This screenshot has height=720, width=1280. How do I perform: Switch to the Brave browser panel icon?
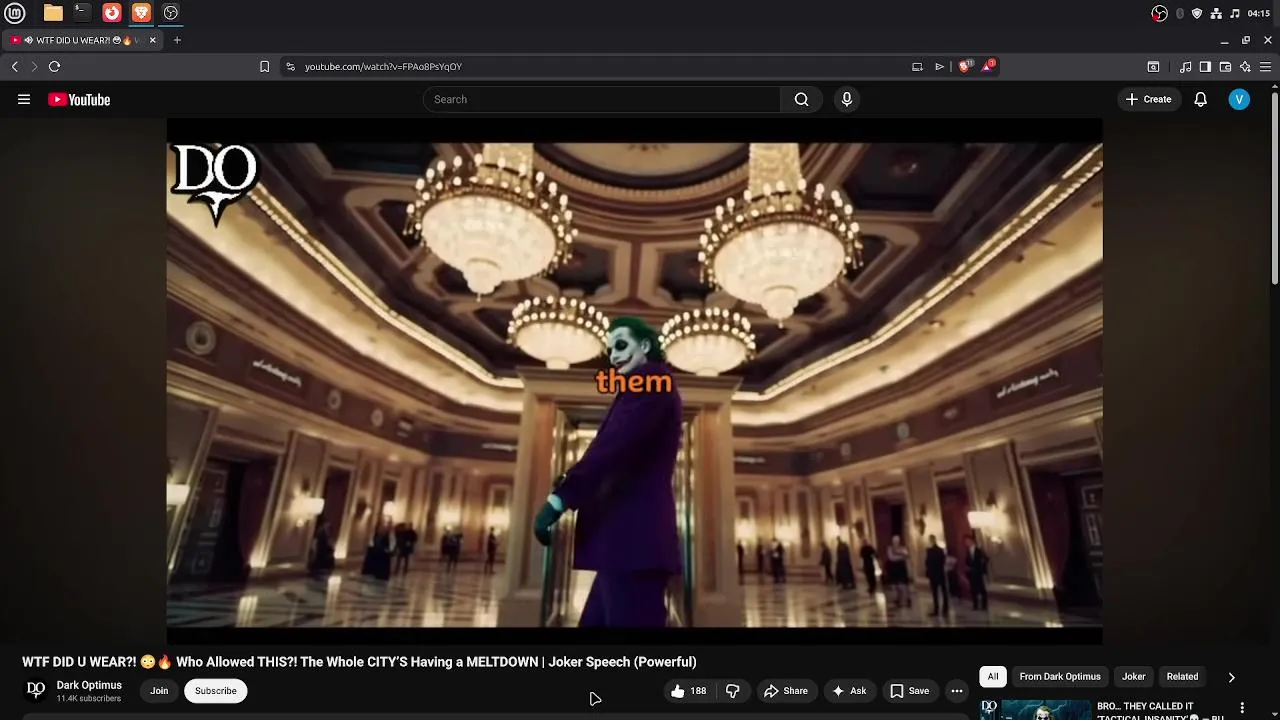[x=141, y=13]
